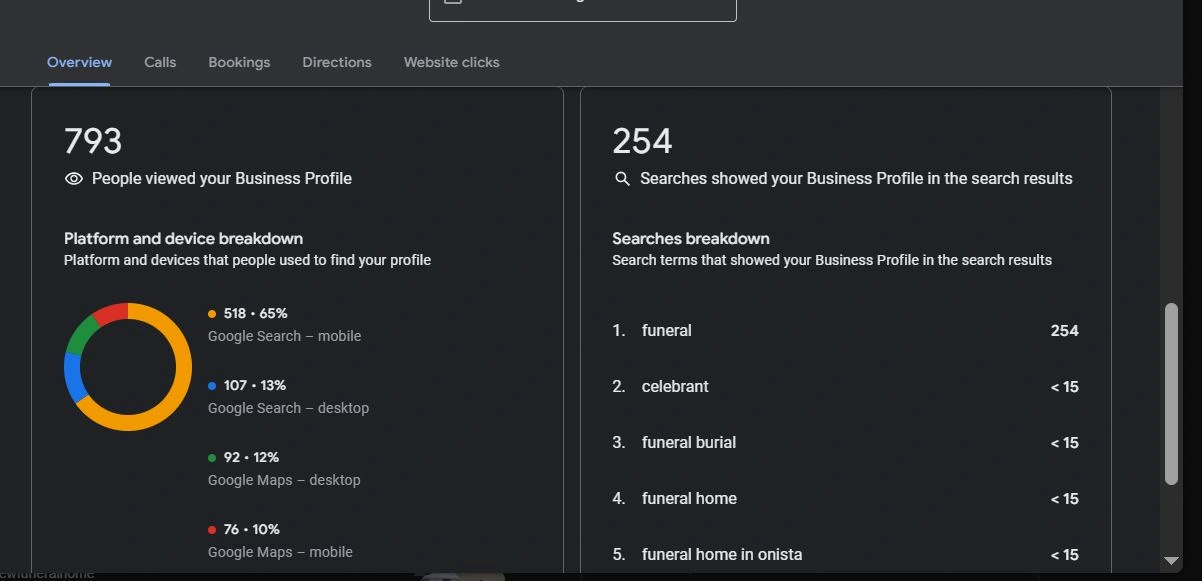Click the magnifier icon beside searches count
This screenshot has width=1202, height=581.
tap(622, 179)
